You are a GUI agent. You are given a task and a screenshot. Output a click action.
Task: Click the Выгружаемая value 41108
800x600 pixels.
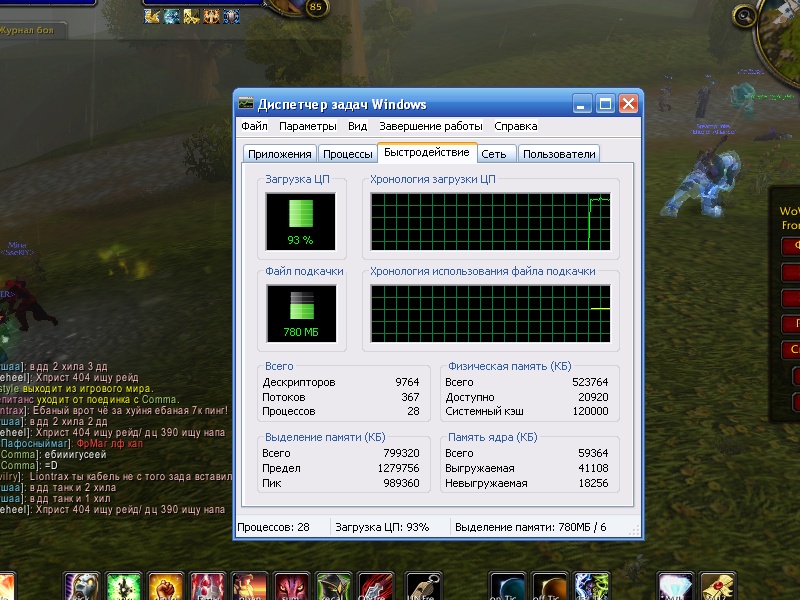coord(593,468)
